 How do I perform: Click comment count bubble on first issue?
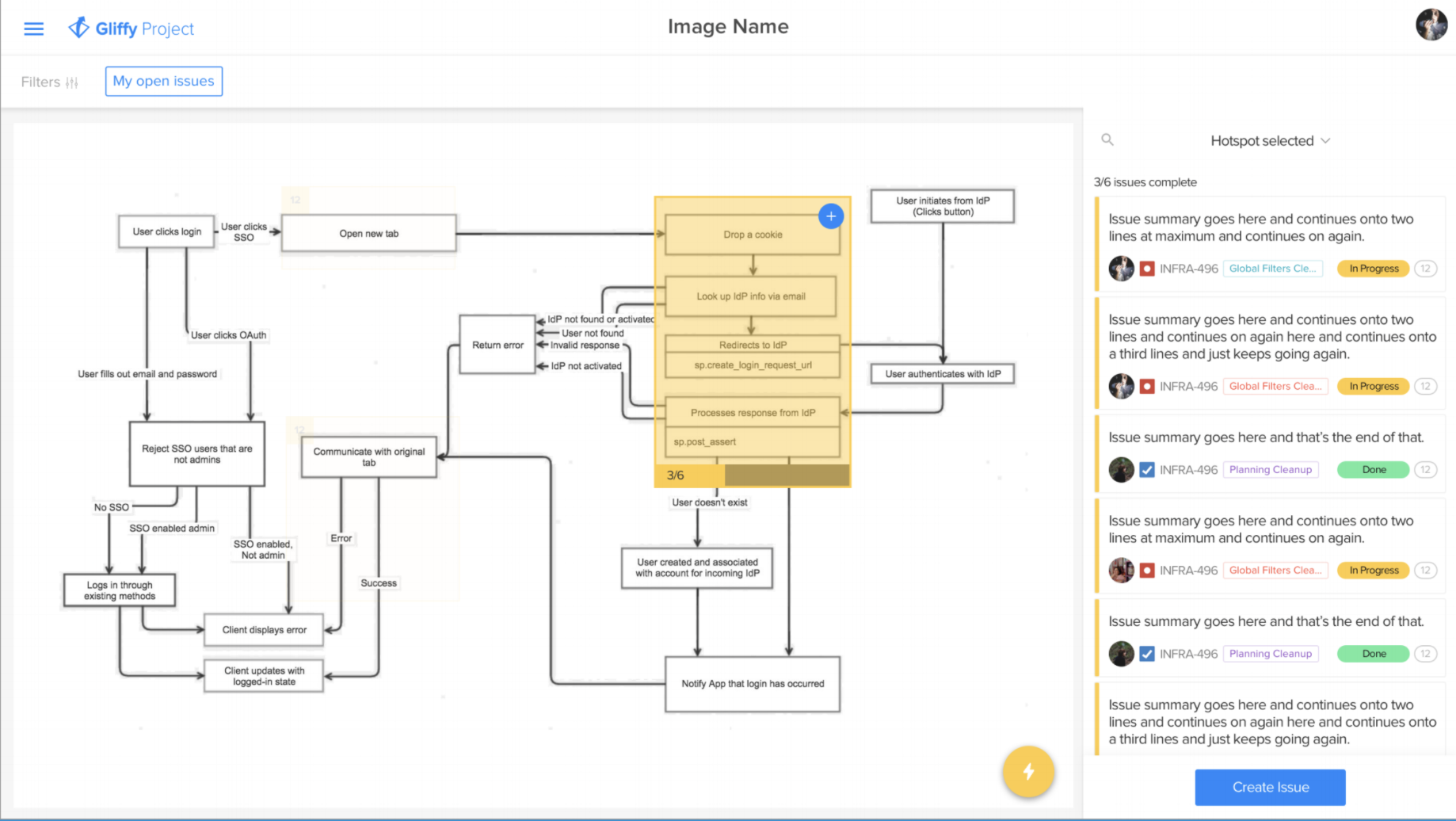[x=1425, y=269]
